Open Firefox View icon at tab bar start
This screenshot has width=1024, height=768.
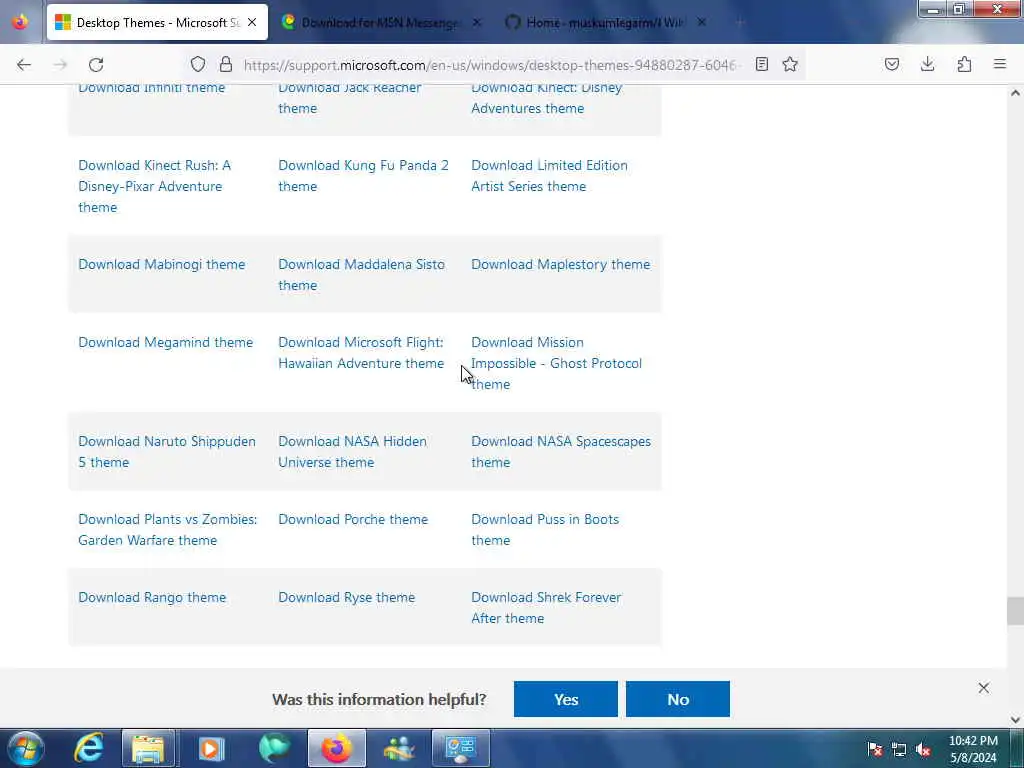pos(20,22)
